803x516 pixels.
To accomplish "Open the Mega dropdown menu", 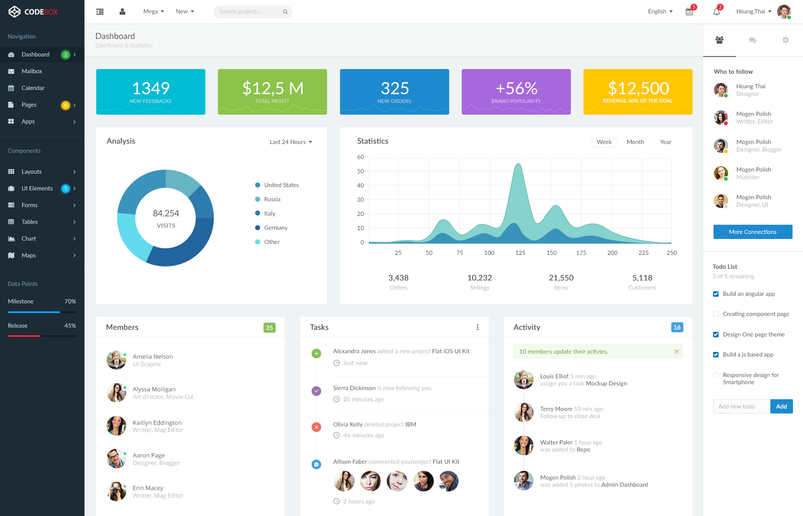I will point(154,11).
